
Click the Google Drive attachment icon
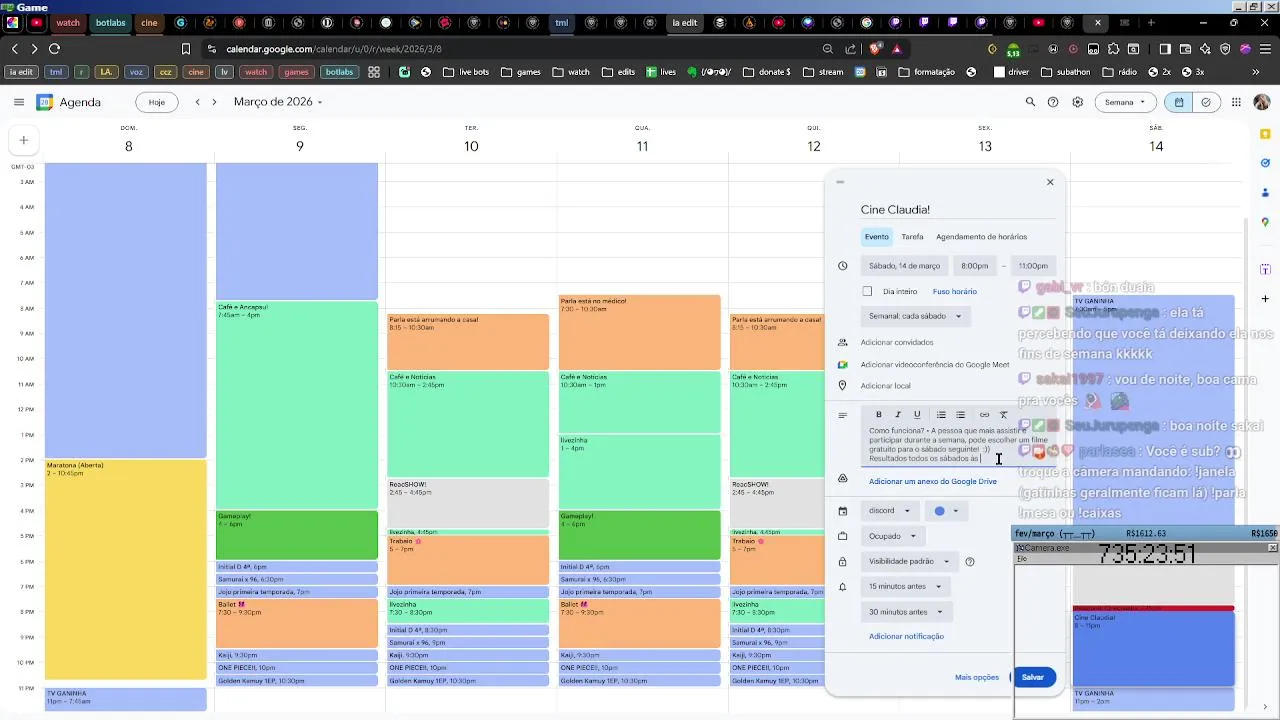[843, 478]
